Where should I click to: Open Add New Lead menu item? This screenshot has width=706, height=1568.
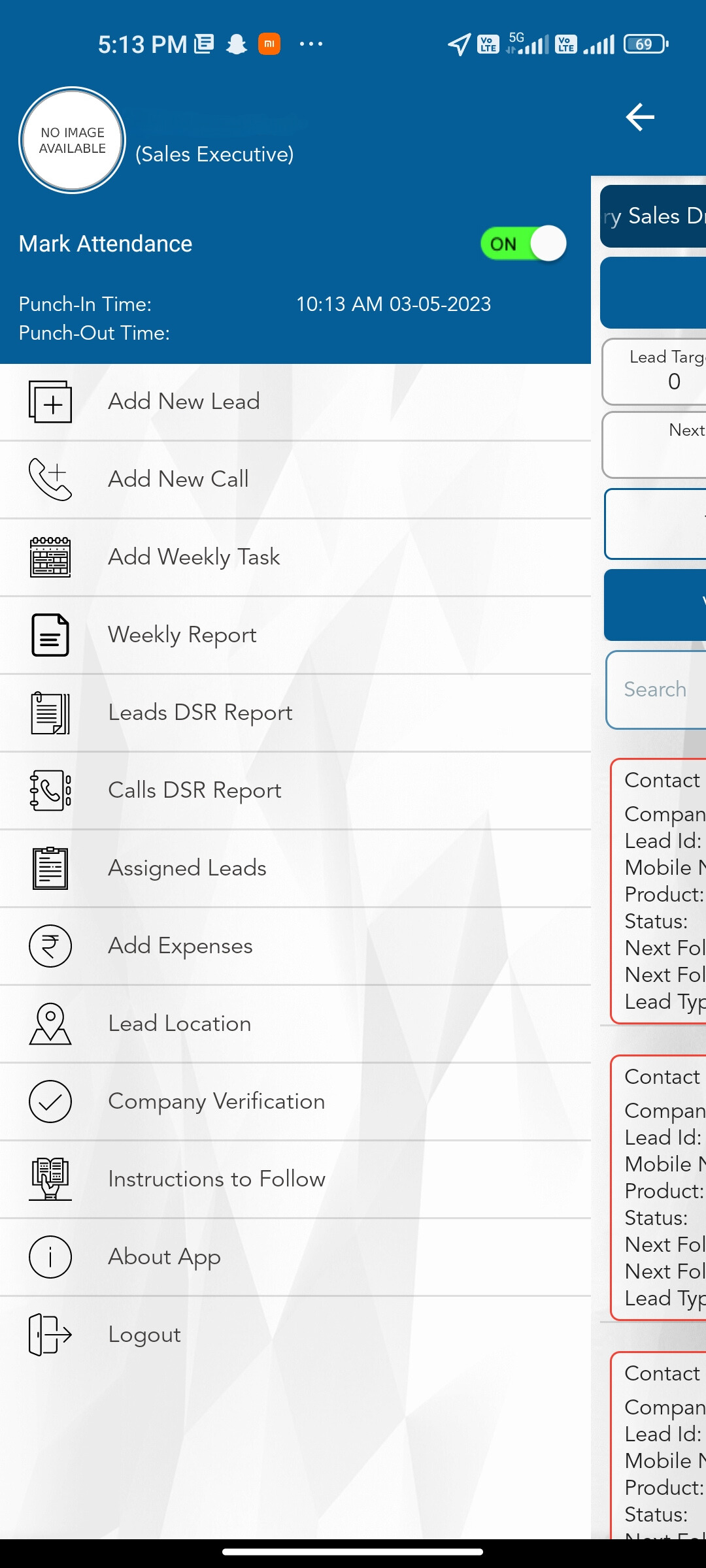pyautogui.click(x=295, y=402)
